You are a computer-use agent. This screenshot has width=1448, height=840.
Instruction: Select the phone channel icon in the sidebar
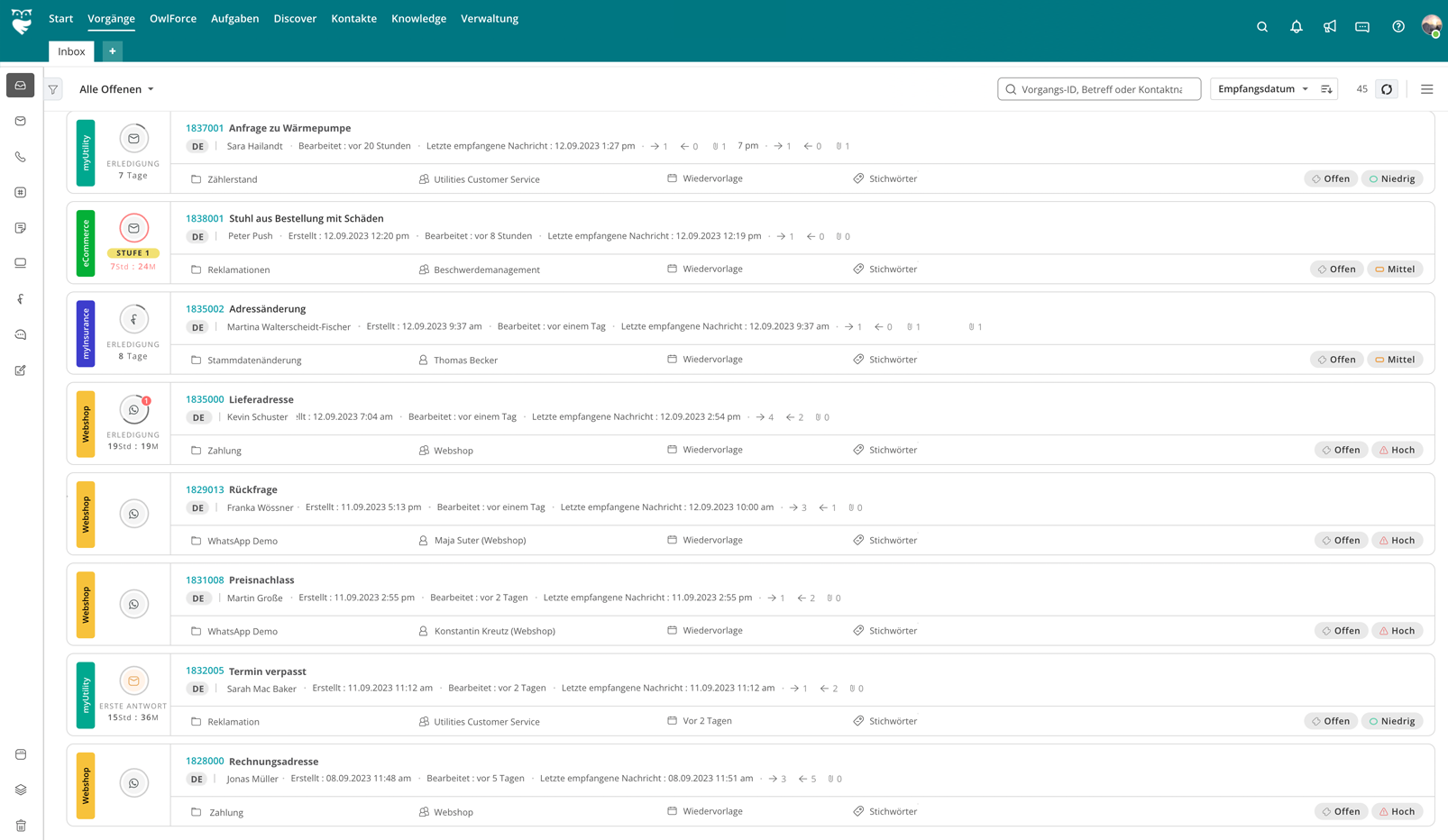(20, 157)
